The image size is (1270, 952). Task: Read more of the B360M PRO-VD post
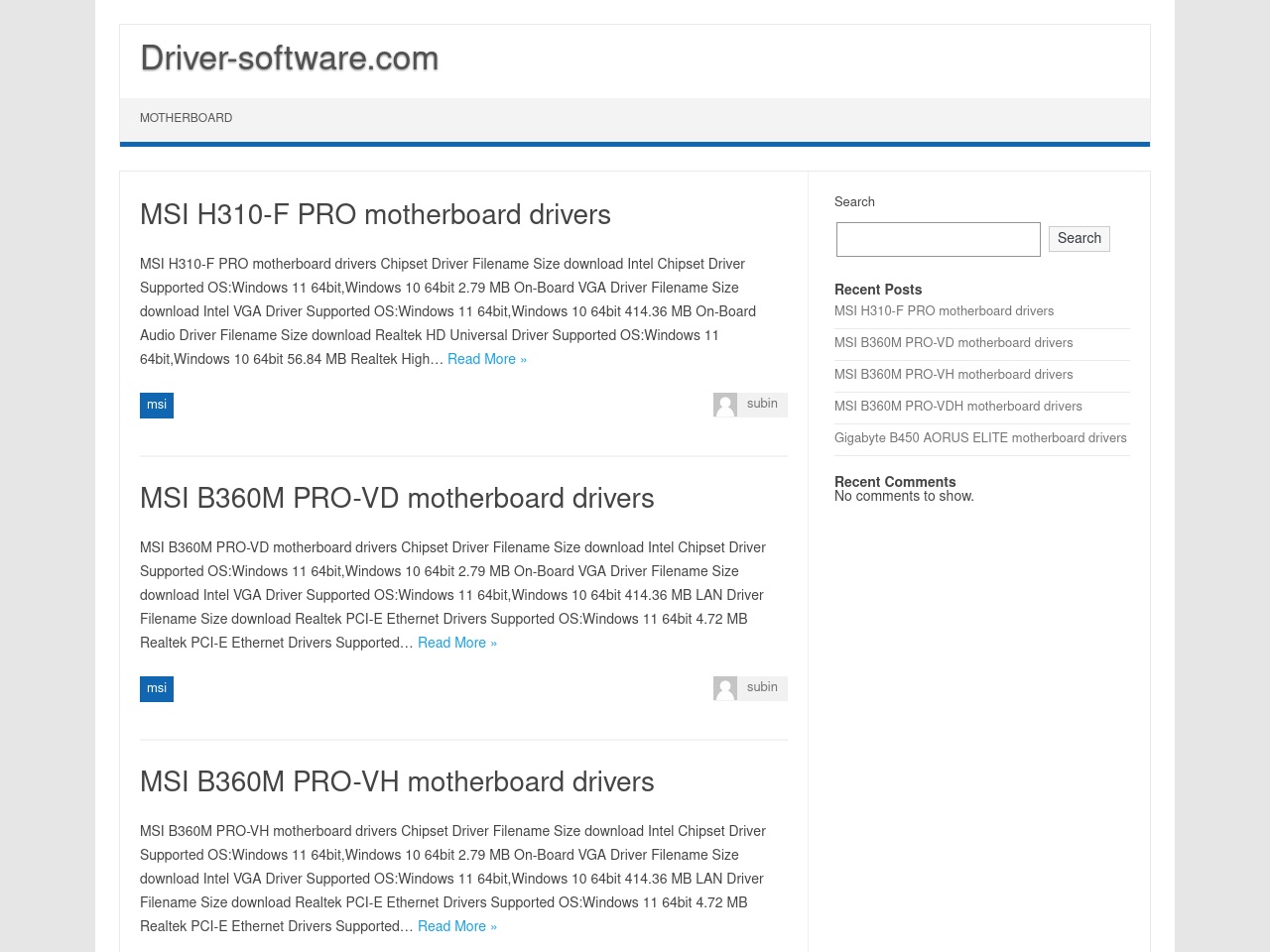pos(457,643)
